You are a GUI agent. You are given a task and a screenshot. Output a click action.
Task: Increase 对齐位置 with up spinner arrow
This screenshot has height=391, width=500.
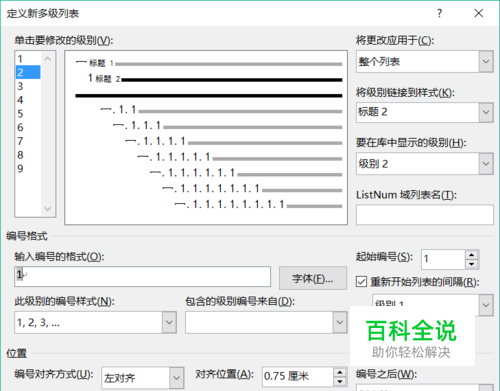click(x=340, y=372)
